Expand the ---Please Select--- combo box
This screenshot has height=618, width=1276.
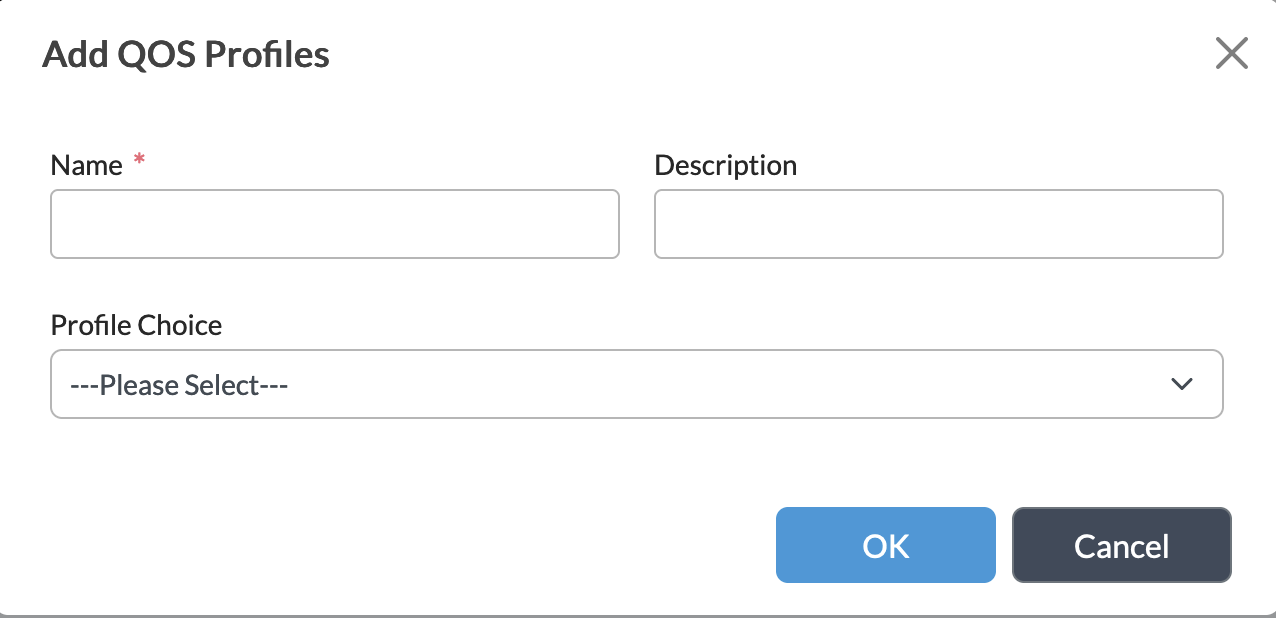(637, 384)
